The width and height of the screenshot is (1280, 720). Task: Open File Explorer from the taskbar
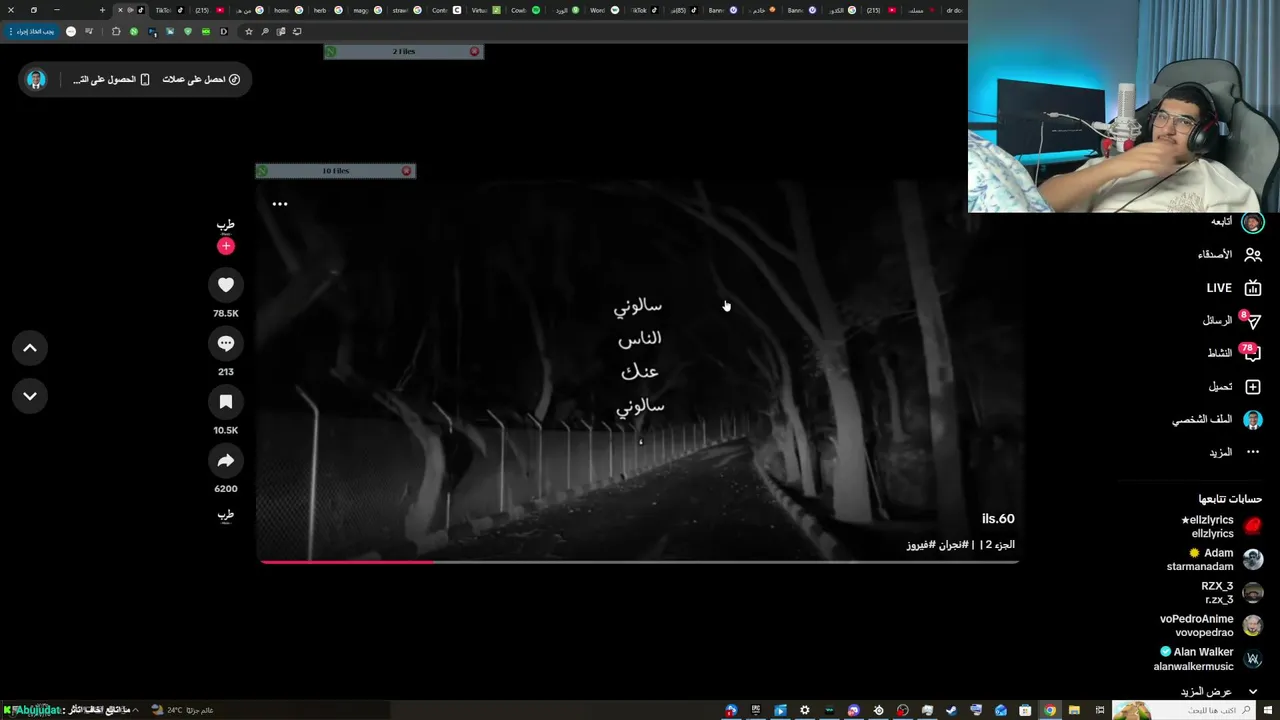pyautogui.click(x=1074, y=710)
